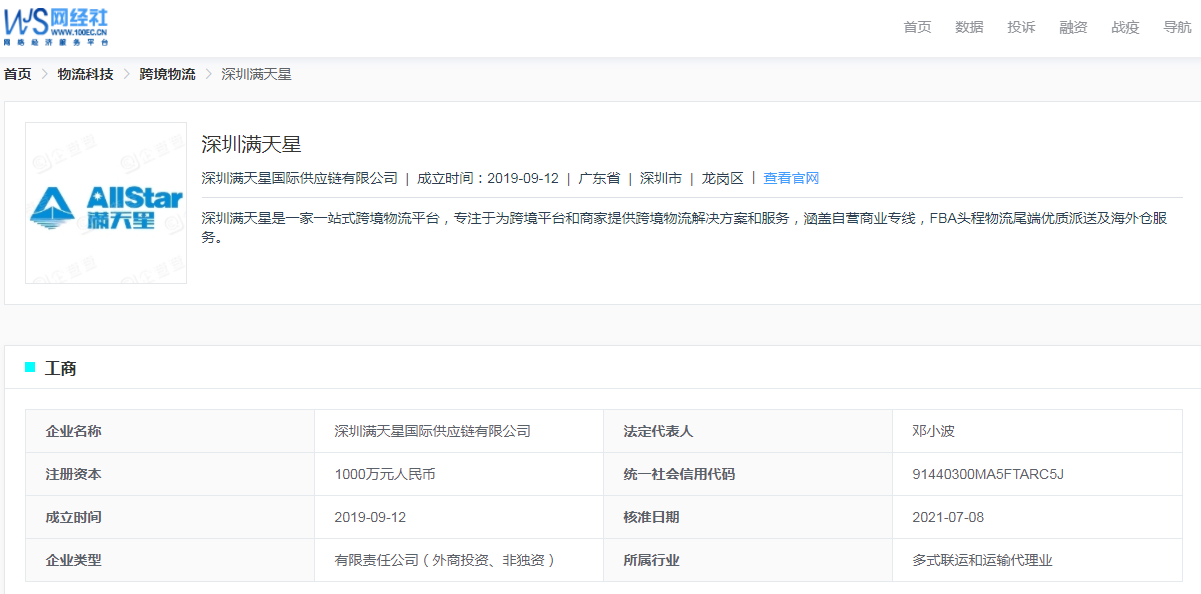Select 广东省 in the company summary
Viewport: 1201px width, 594px height.
pos(599,178)
